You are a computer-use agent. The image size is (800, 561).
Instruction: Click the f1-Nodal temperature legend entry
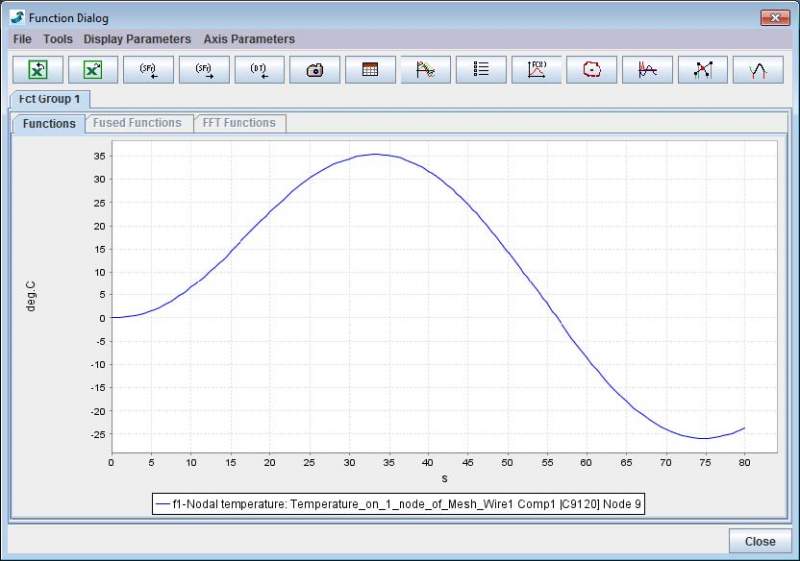(x=398, y=504)
